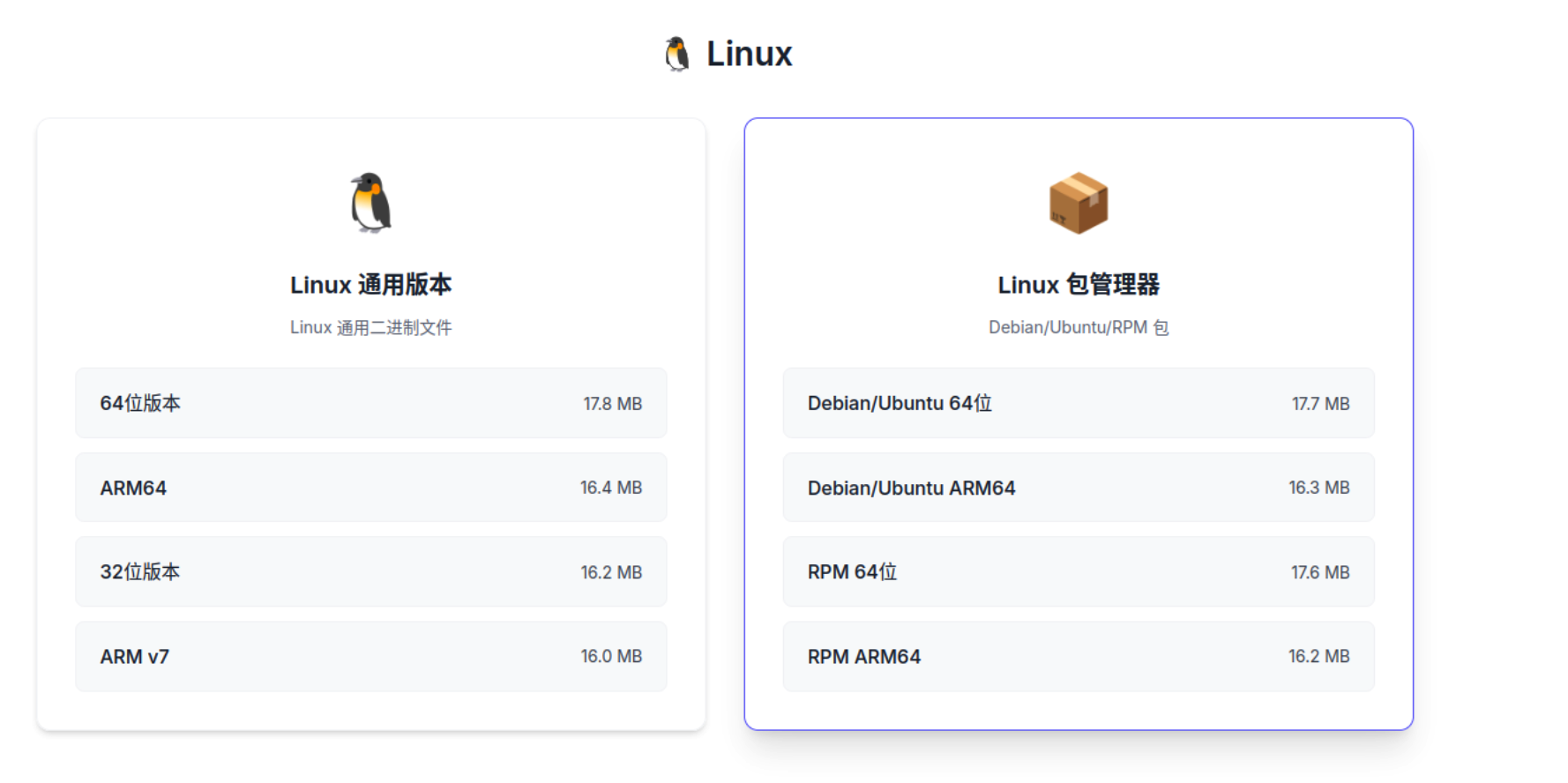The image size is (1568, 783).
Task: Get the Debian/Ubuntu ARM64 package
Action: click(1078, 488)
